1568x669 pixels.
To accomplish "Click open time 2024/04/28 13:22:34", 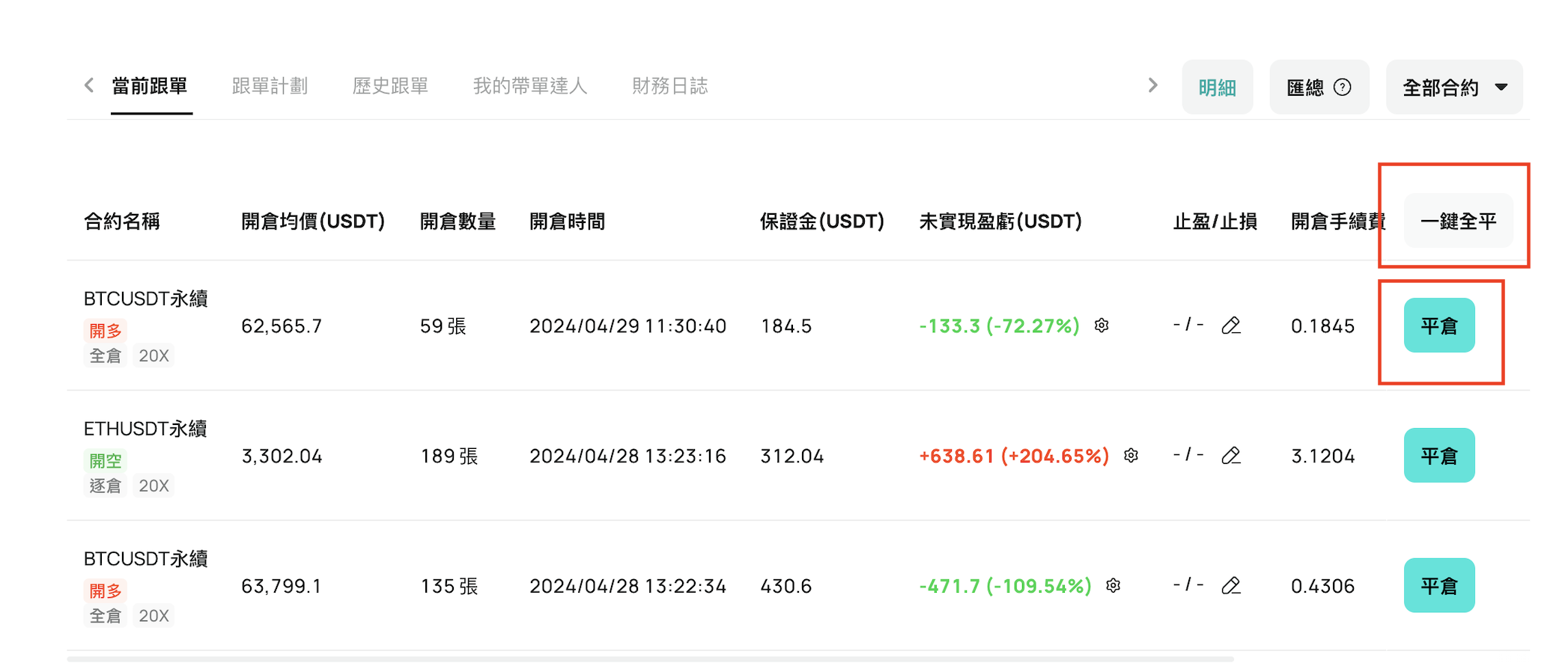I will (627, 586).
